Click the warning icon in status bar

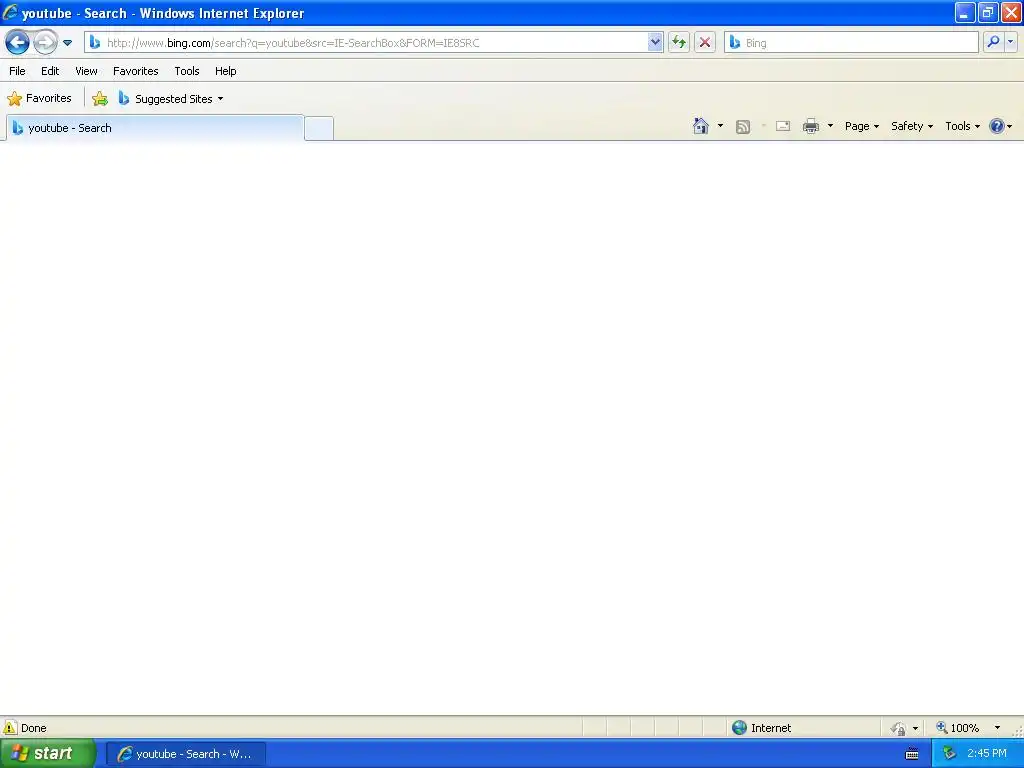tap(10, 728)
